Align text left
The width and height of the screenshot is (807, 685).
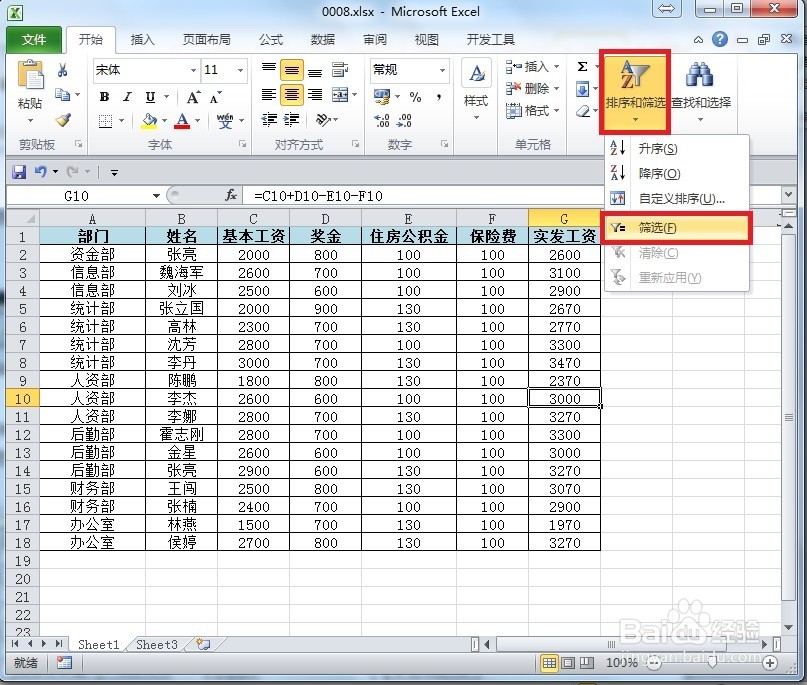pyautogui.click(x=269, y=95)
